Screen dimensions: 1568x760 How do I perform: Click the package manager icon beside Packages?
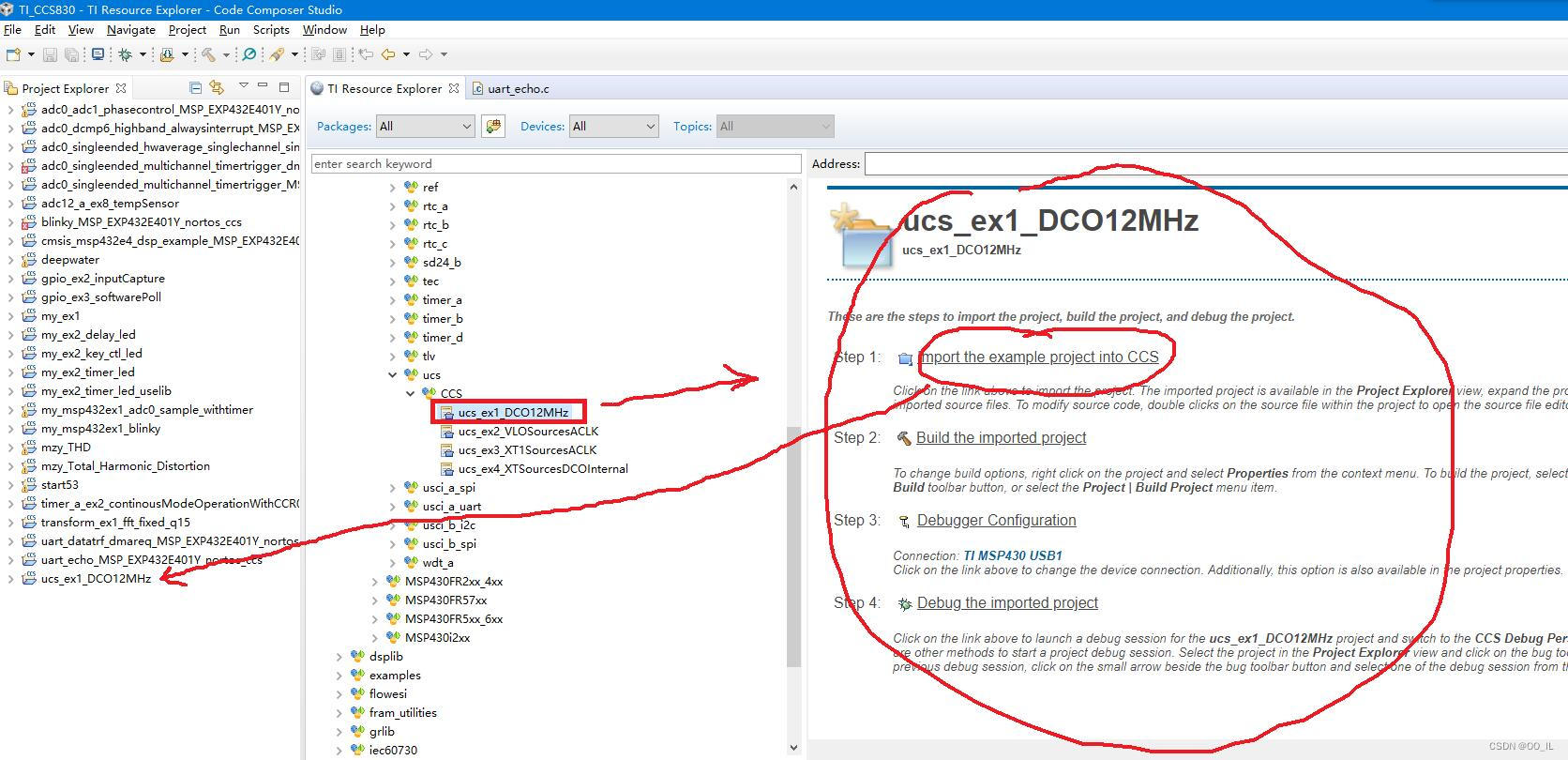tap(493, 126)
